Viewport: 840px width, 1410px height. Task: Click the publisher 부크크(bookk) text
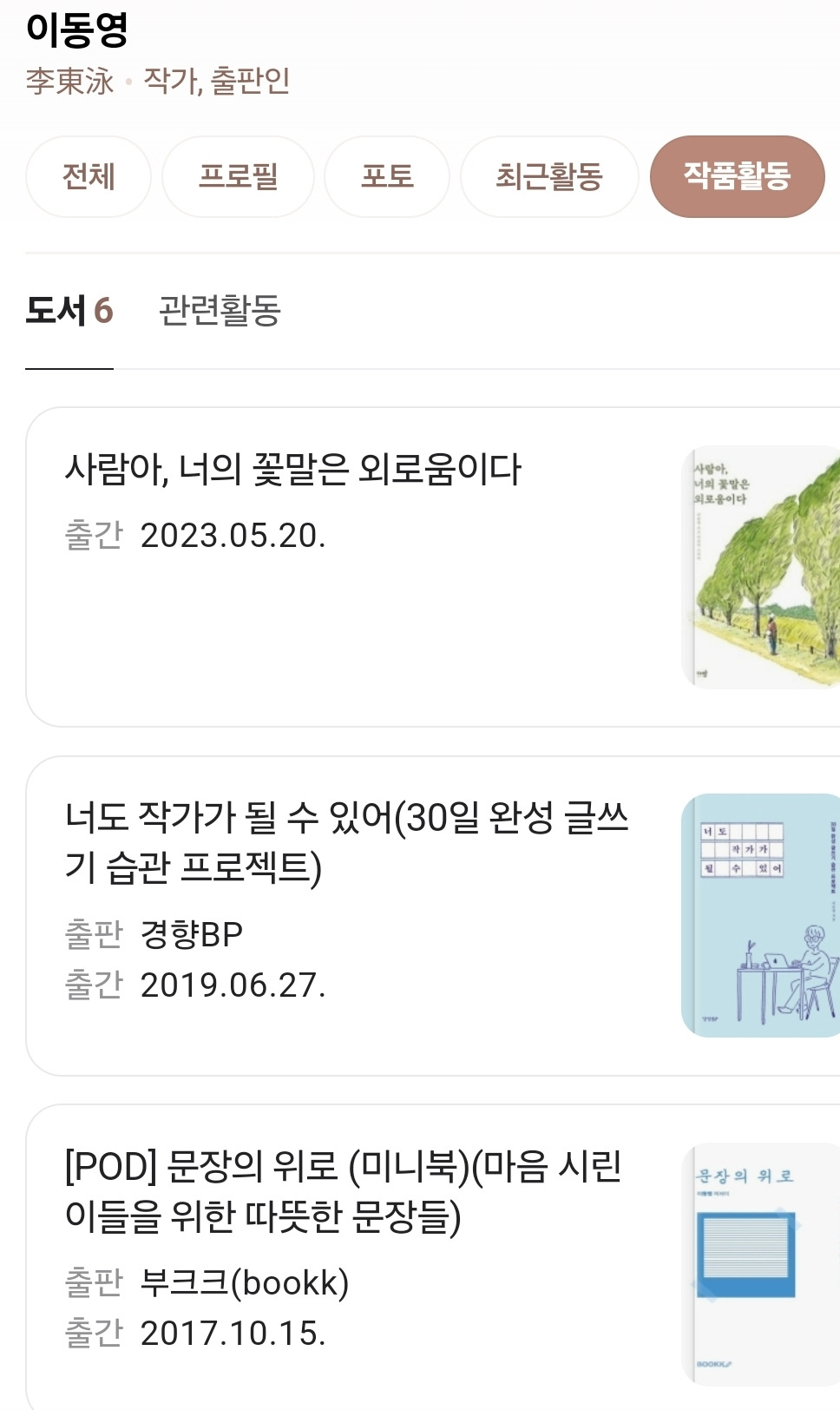(245, 1282)
